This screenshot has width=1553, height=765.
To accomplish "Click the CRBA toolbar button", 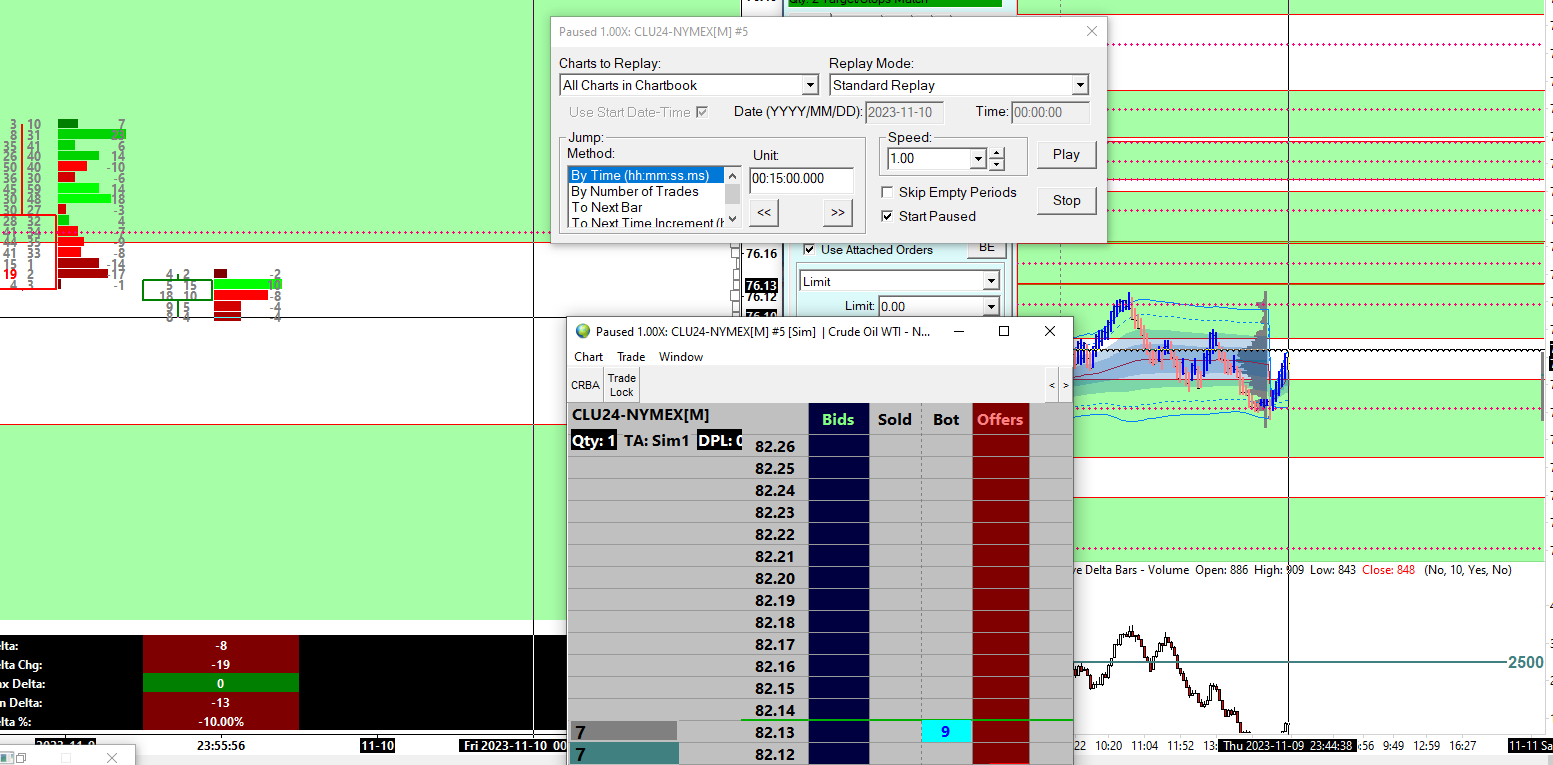I will 585,385.
